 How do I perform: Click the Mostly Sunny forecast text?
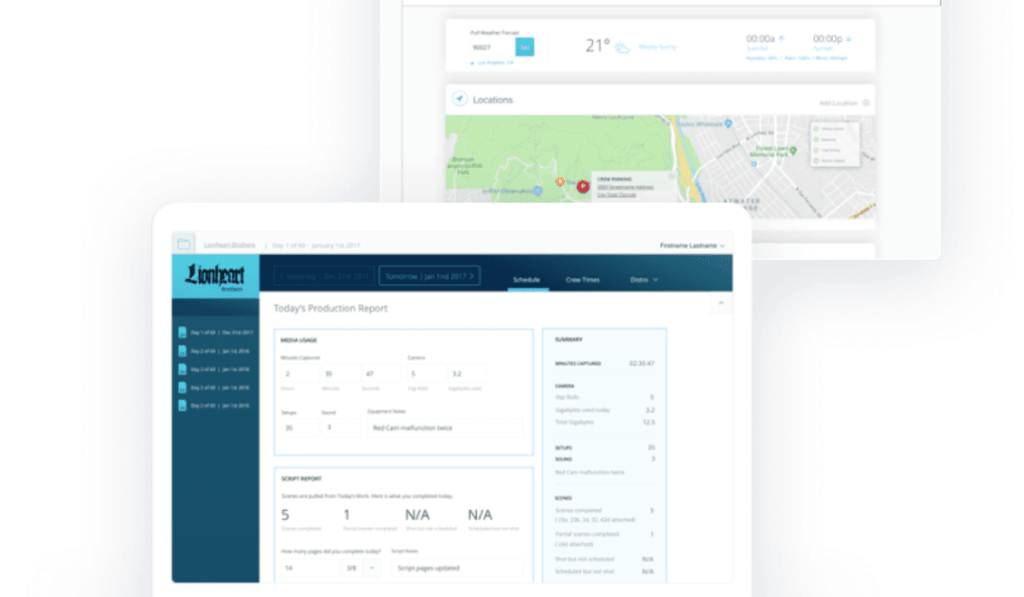tap(657, 47)
